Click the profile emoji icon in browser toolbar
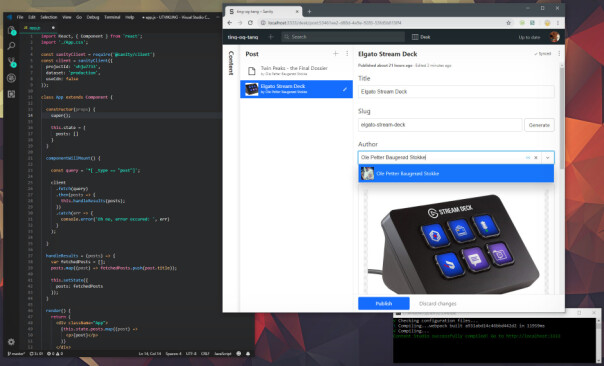Image resolution: width=604 pixels, height=366 pixels. click(547, 23)
